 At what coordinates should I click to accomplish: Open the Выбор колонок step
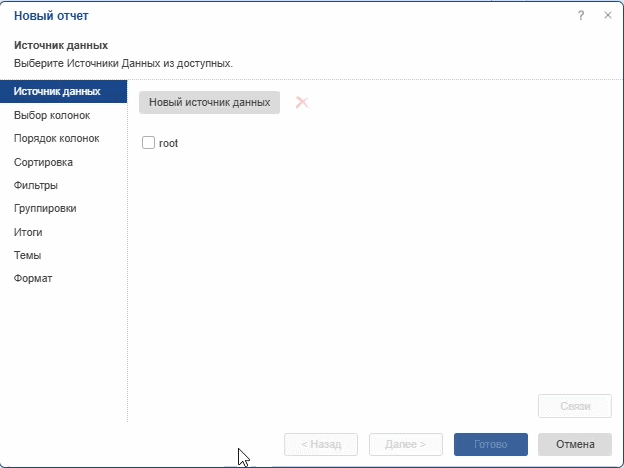click(x=52, y=115)
